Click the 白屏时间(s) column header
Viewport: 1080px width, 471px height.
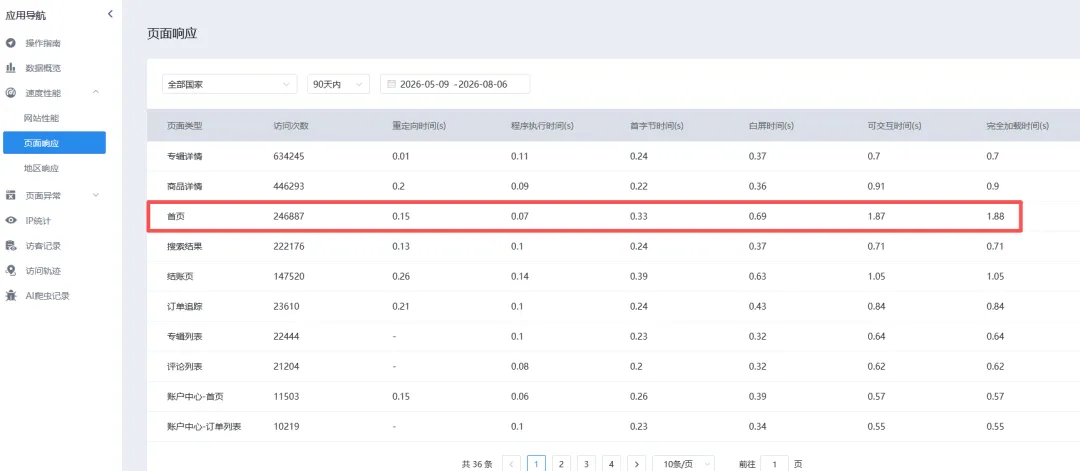click(x=771, y=126)
